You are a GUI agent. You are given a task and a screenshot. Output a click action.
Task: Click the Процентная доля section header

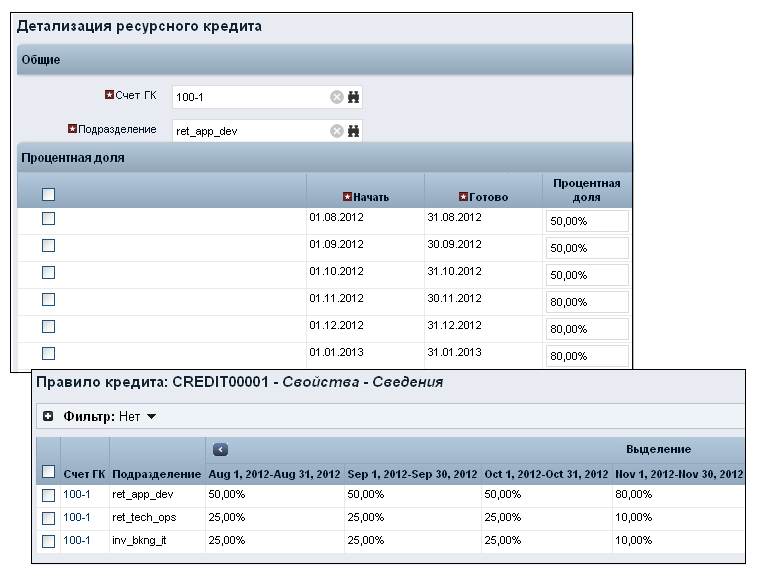tap(325, 158)
